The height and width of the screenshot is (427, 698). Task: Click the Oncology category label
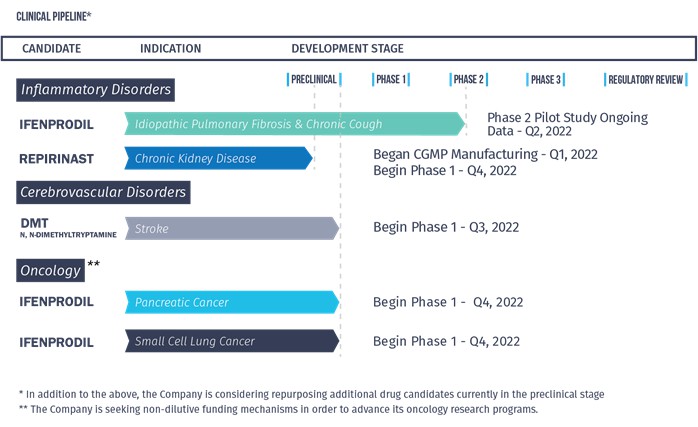coord(50,270)
